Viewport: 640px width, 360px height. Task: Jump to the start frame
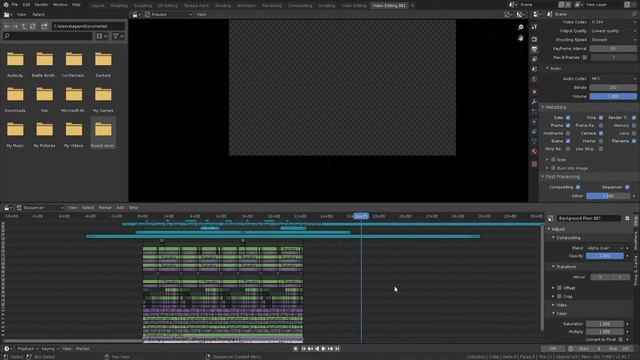point(304,349)
